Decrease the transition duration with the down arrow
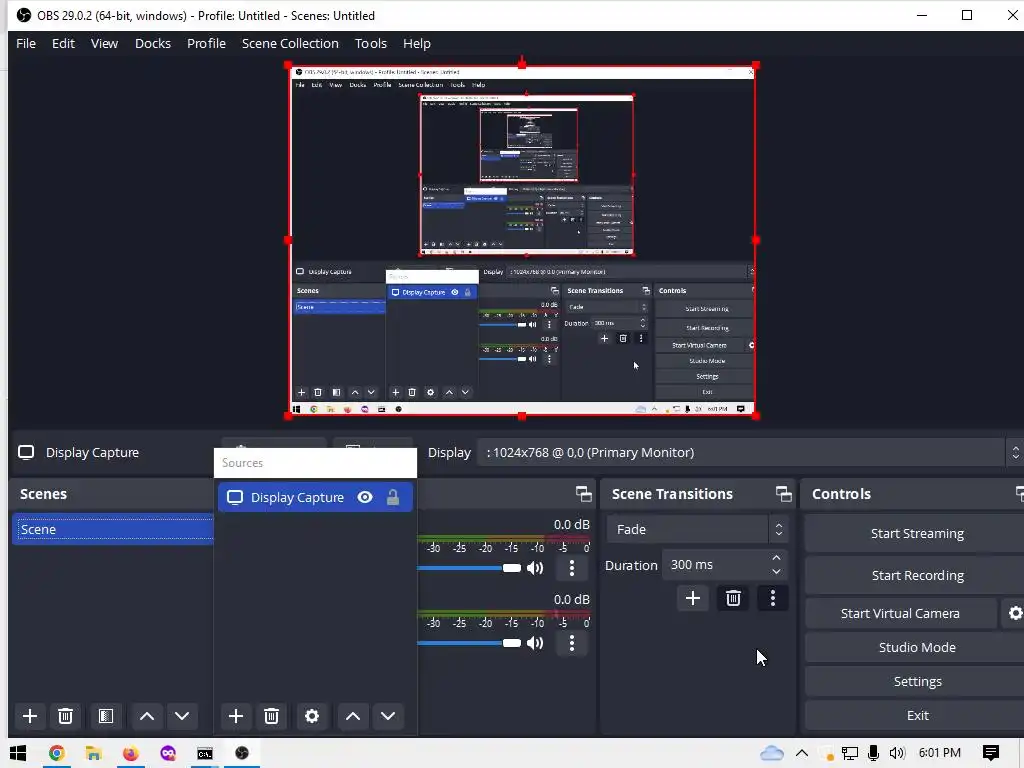This screenshot has height=768, width=1024. [x=776, y=572]
